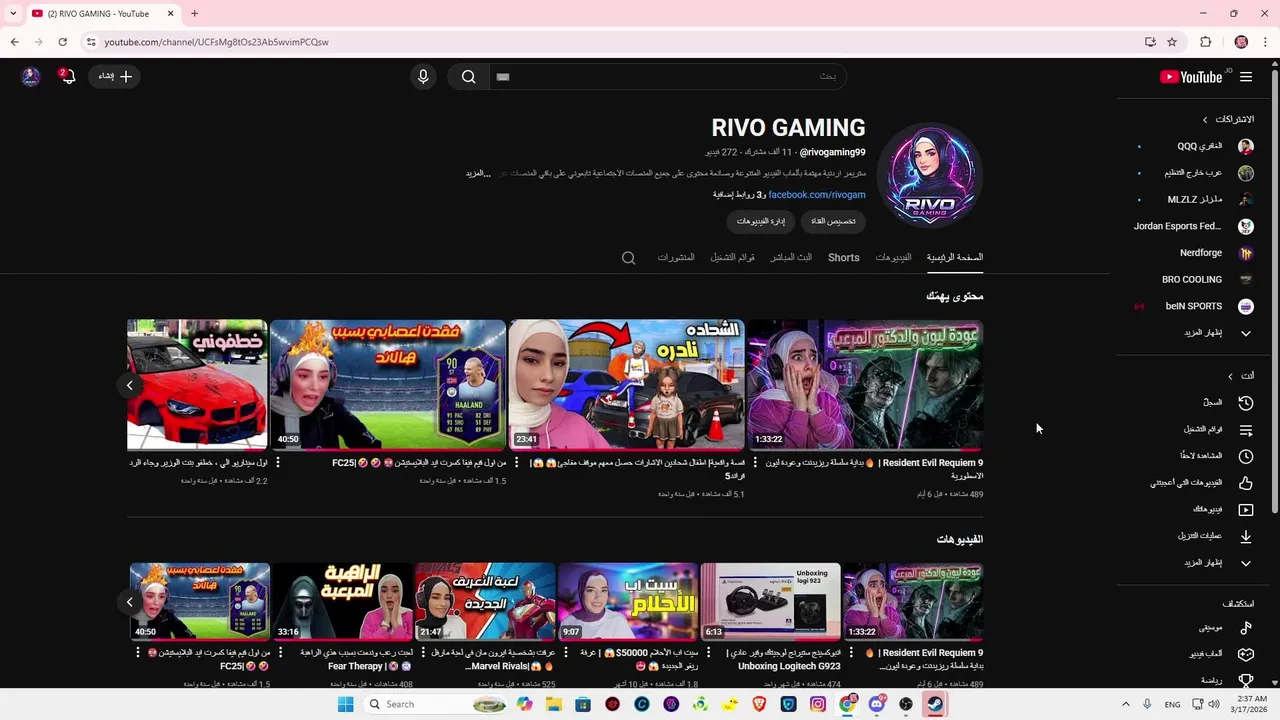Screen dimensions: 1280x720
Task: Open the You (أنت) section header
Action: [1241, 376]
